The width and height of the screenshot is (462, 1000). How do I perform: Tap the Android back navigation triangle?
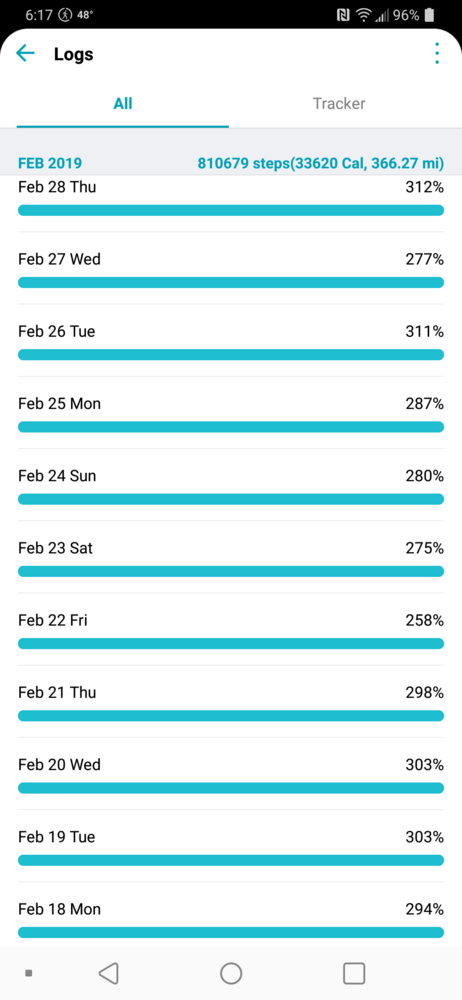[108, 973]
